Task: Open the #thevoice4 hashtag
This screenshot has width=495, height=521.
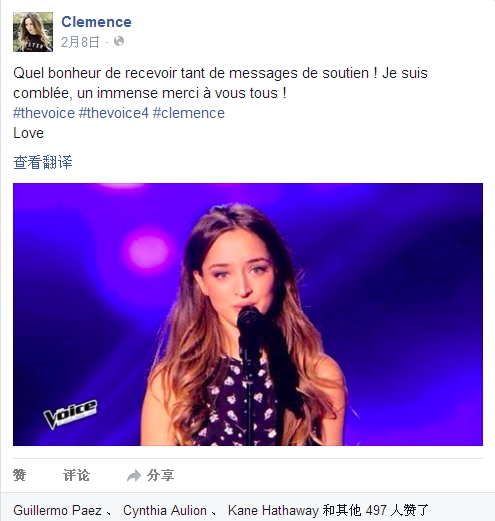Action: [114, 113]
